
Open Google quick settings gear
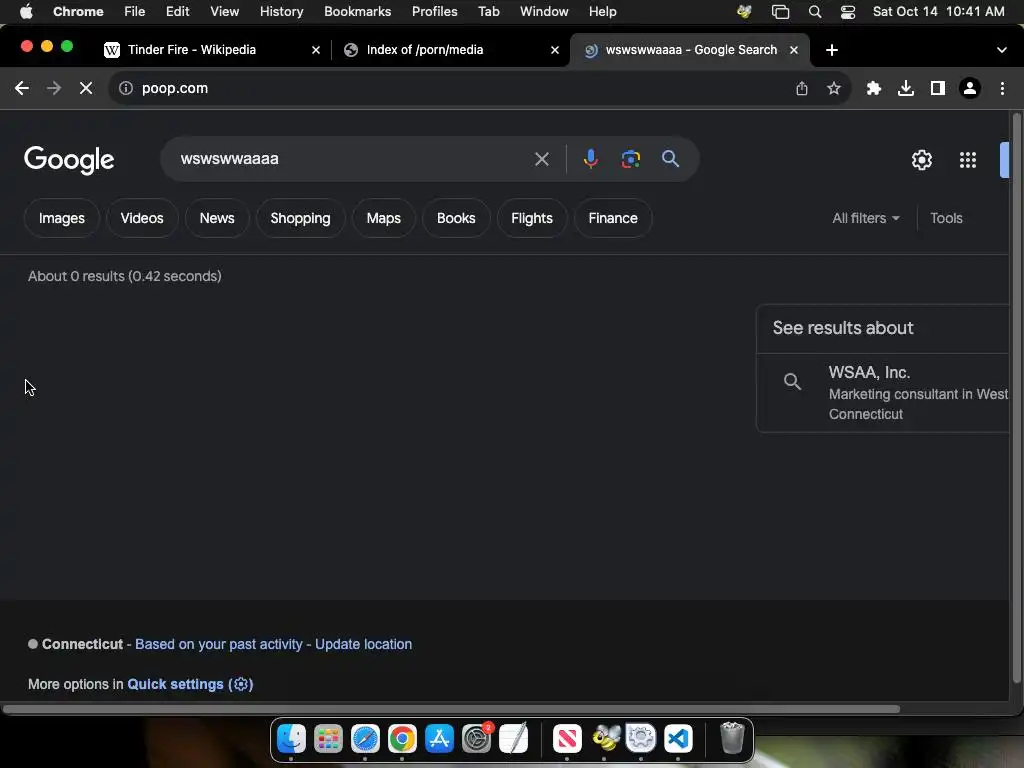[921, 160]
